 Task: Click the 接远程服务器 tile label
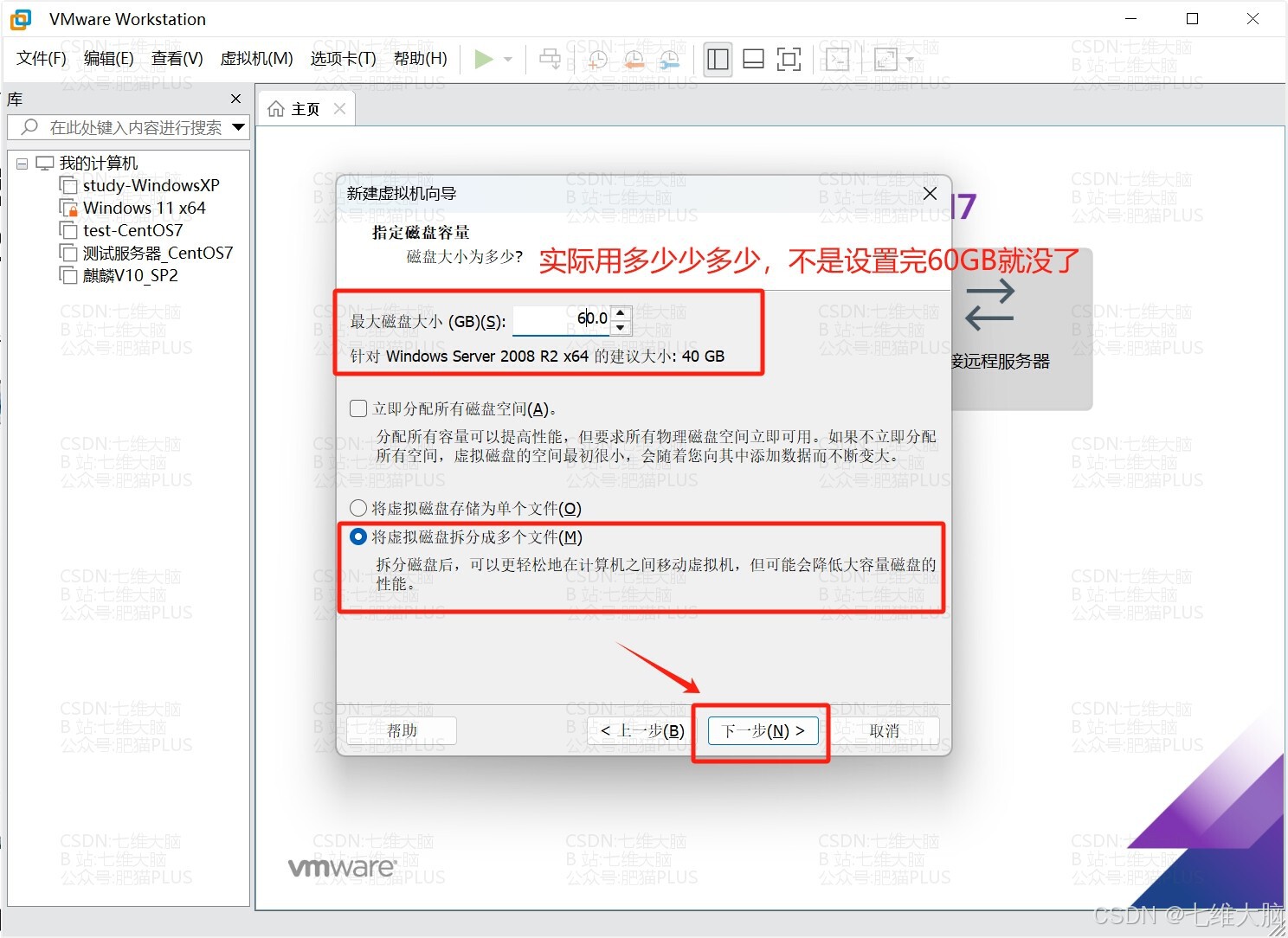[1001, 362]
